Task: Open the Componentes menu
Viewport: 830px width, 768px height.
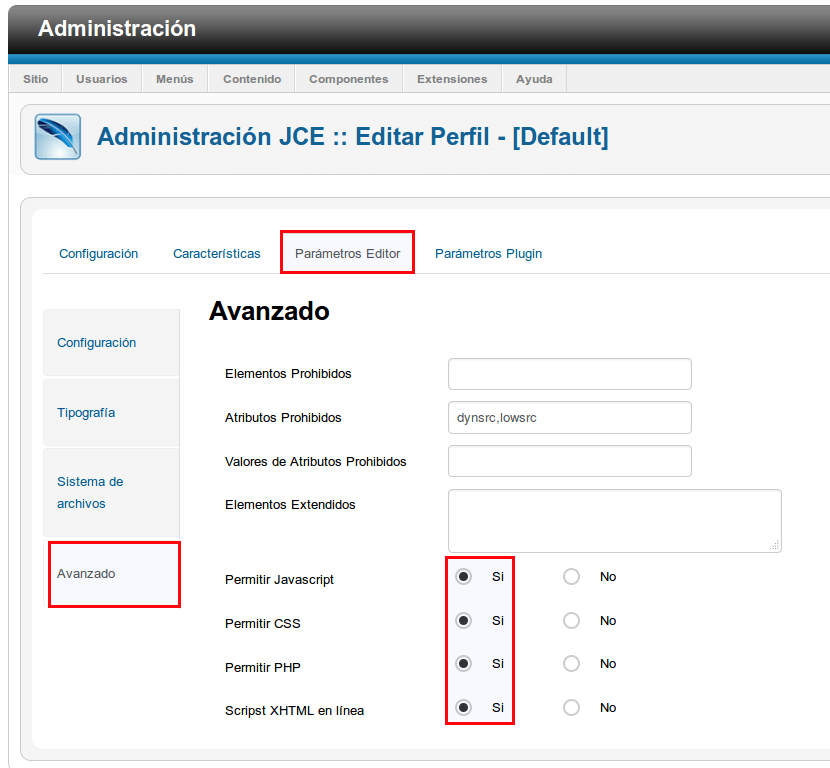Action: pyautogui.click(x=349, y=79)
